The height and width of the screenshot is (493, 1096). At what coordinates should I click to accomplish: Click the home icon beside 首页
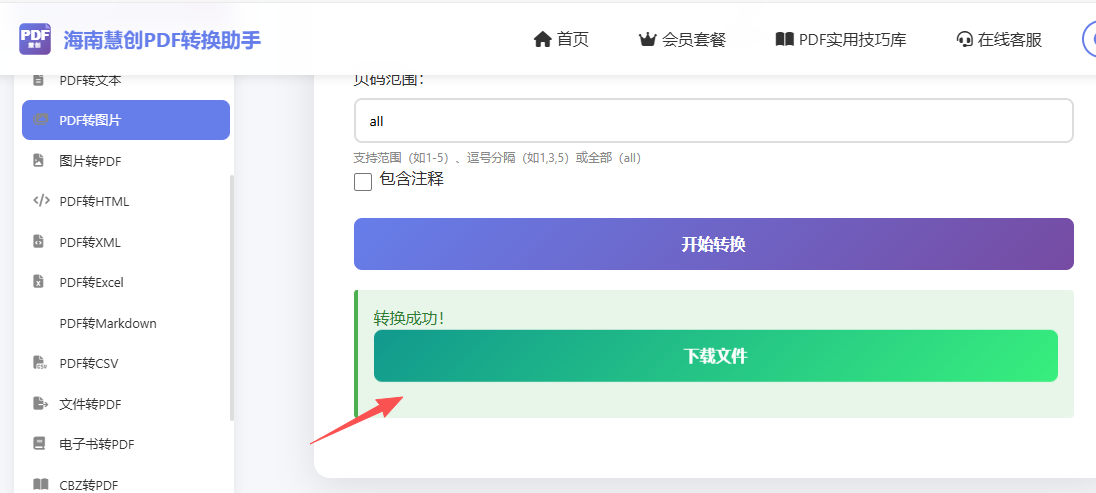pyautogui.click(x=542, y=40)
